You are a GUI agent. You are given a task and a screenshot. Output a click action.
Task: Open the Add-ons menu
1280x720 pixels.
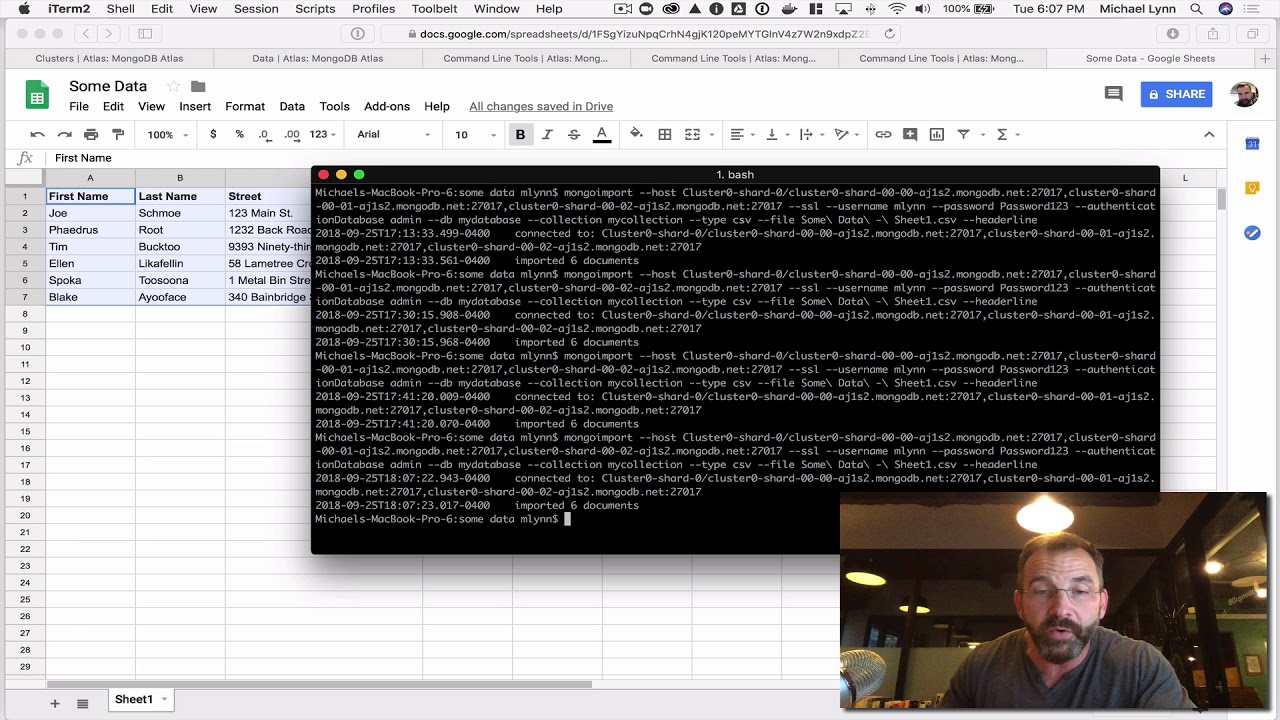387,106
